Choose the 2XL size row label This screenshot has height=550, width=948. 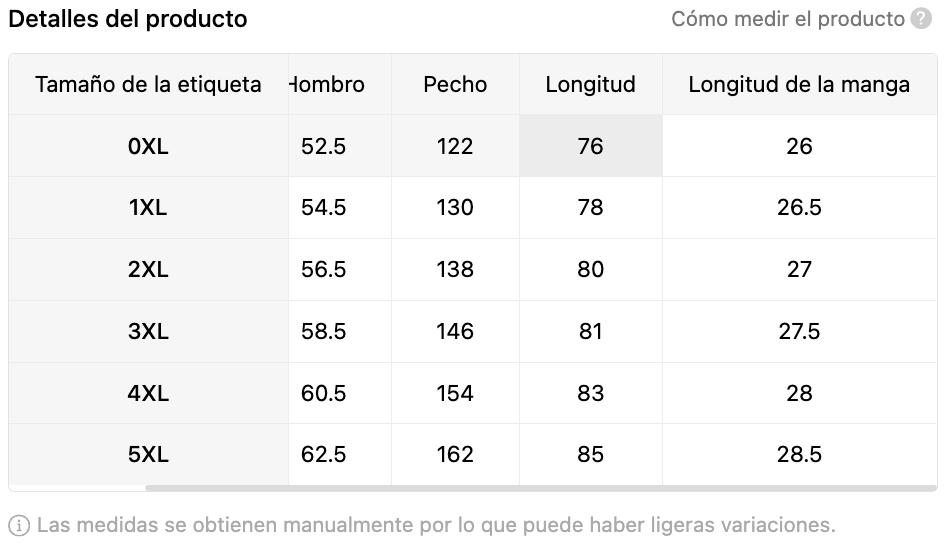point(148,270)
